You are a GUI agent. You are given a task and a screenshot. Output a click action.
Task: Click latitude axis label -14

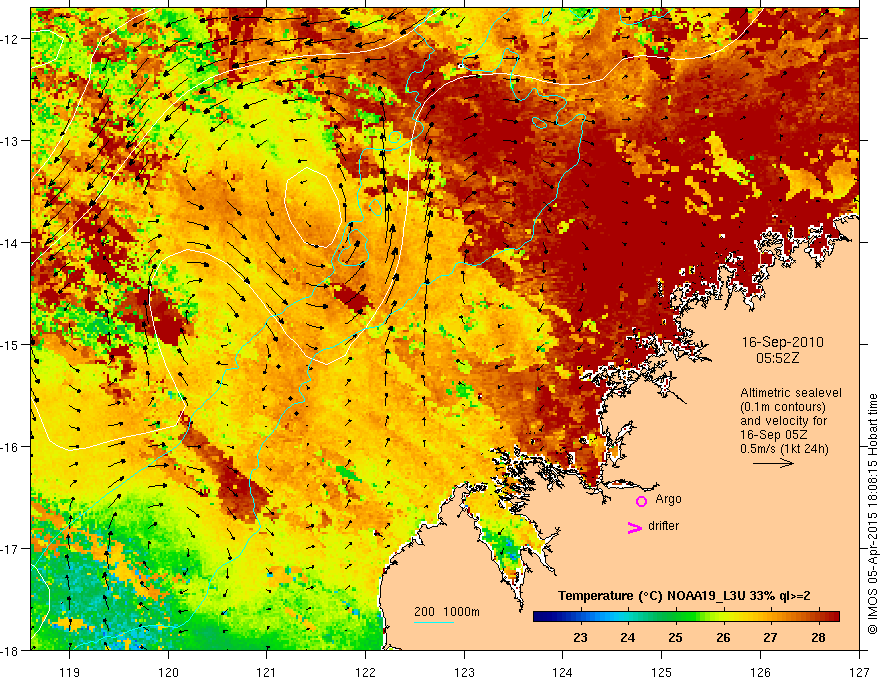click(11, 243)
